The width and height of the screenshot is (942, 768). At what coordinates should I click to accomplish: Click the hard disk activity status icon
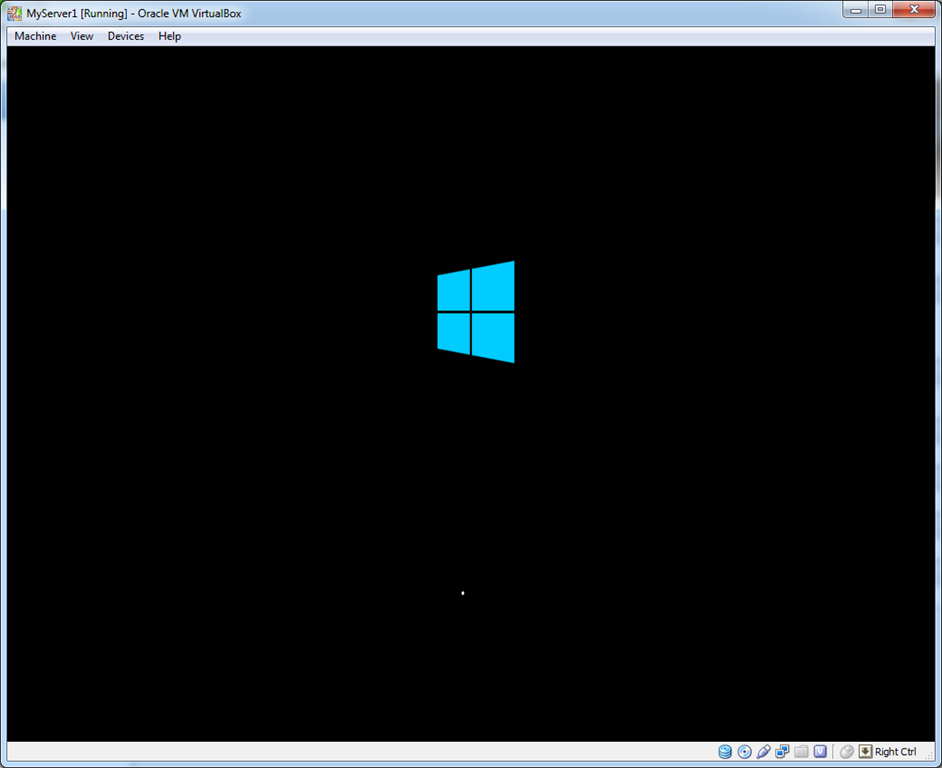point(725,751)
